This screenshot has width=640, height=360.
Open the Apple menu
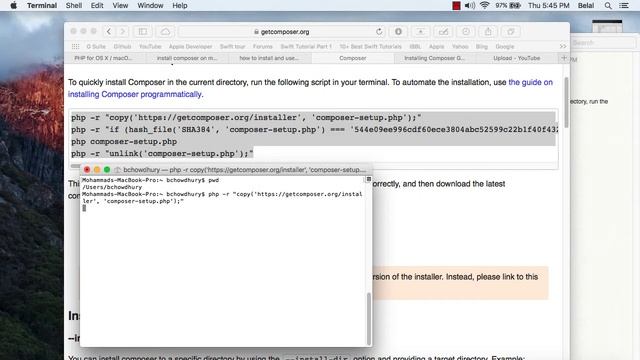point(13,5)
